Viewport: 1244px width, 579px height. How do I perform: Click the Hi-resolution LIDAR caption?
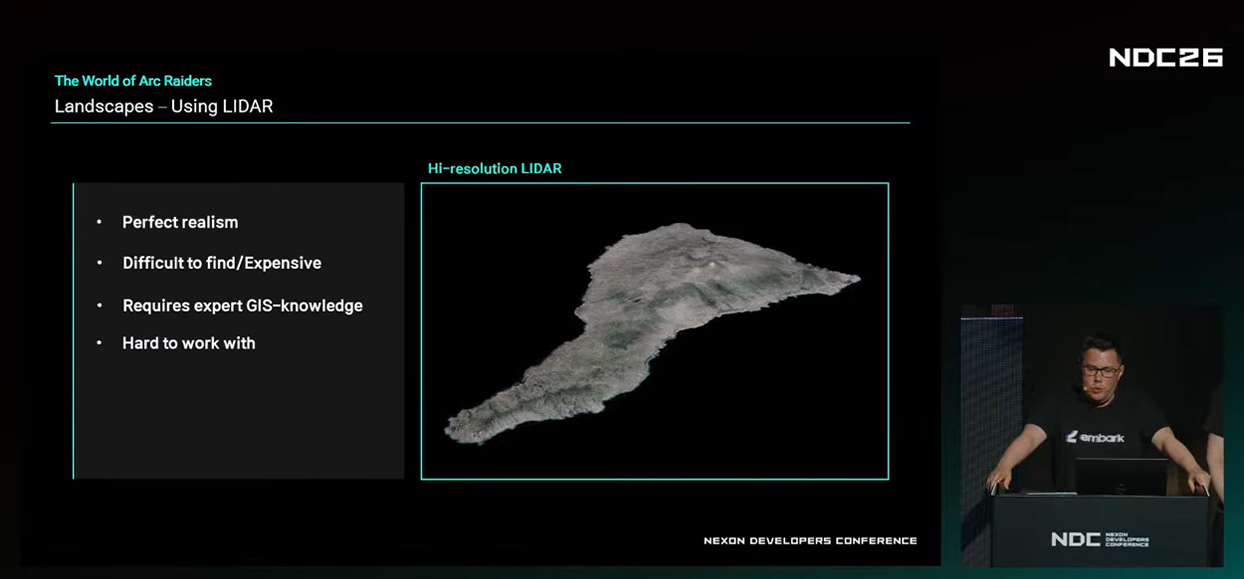[495, 169]
